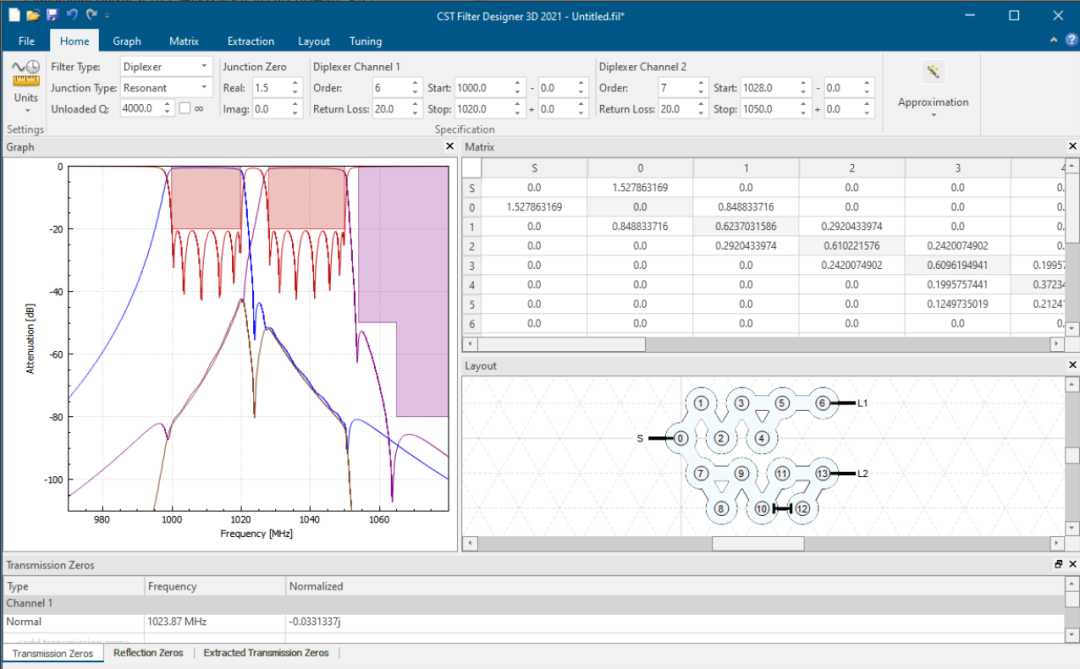The image size is (1080, 669).
Task: Save the filter project using disk icon
Action: coord(51,15)
